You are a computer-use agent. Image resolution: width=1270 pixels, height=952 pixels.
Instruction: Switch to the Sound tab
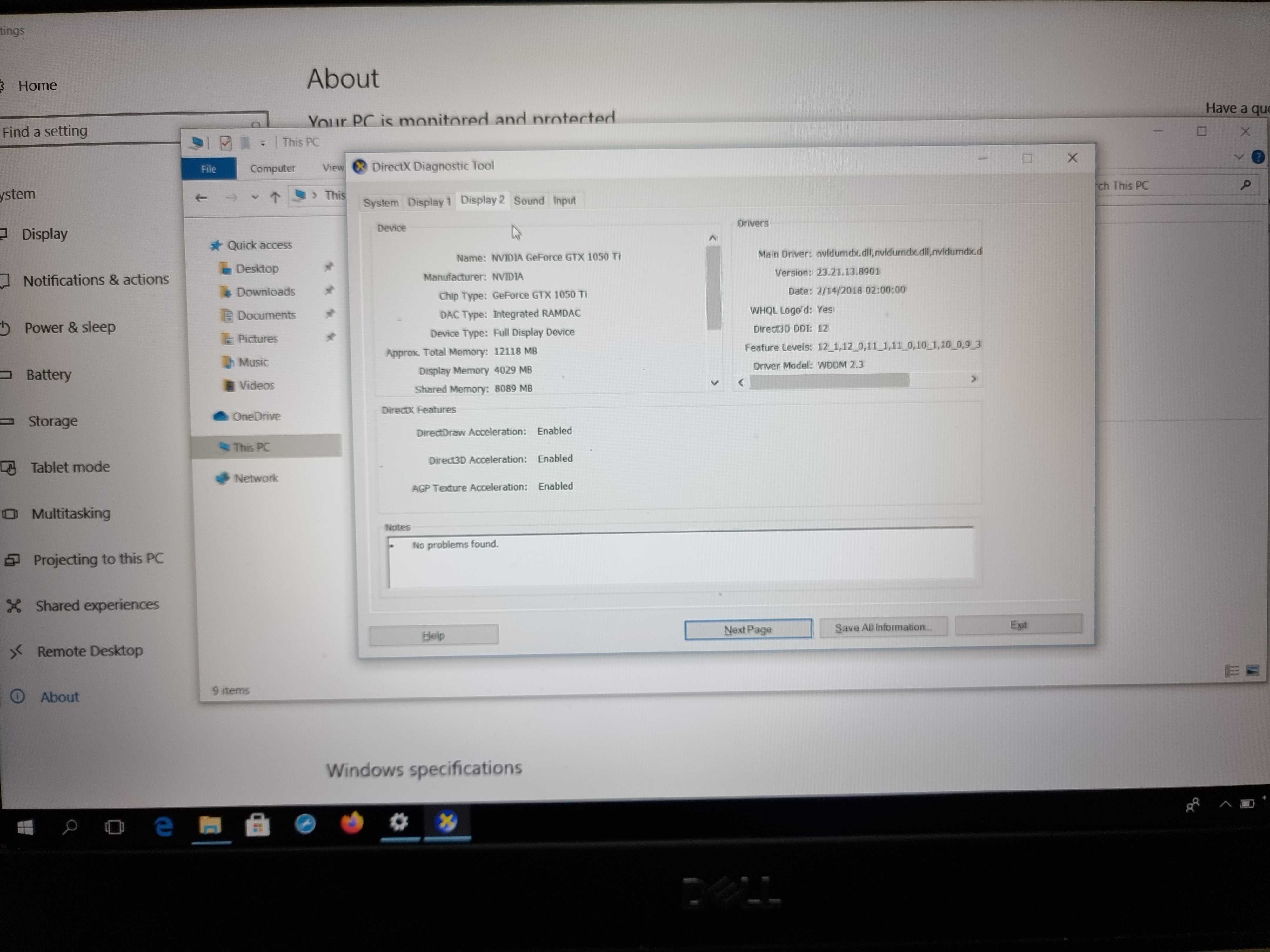point(528,200)
